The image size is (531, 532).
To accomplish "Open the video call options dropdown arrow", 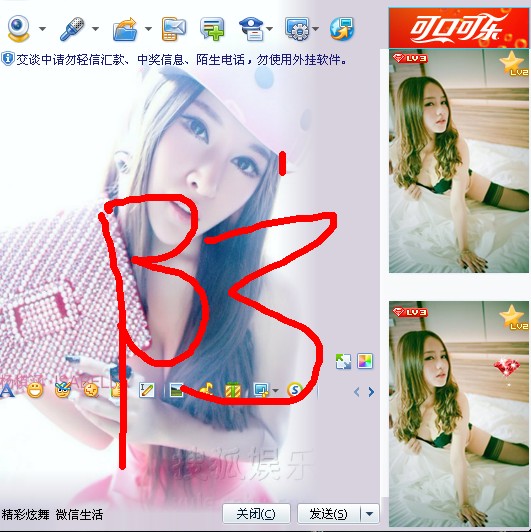I will (42, 29).
